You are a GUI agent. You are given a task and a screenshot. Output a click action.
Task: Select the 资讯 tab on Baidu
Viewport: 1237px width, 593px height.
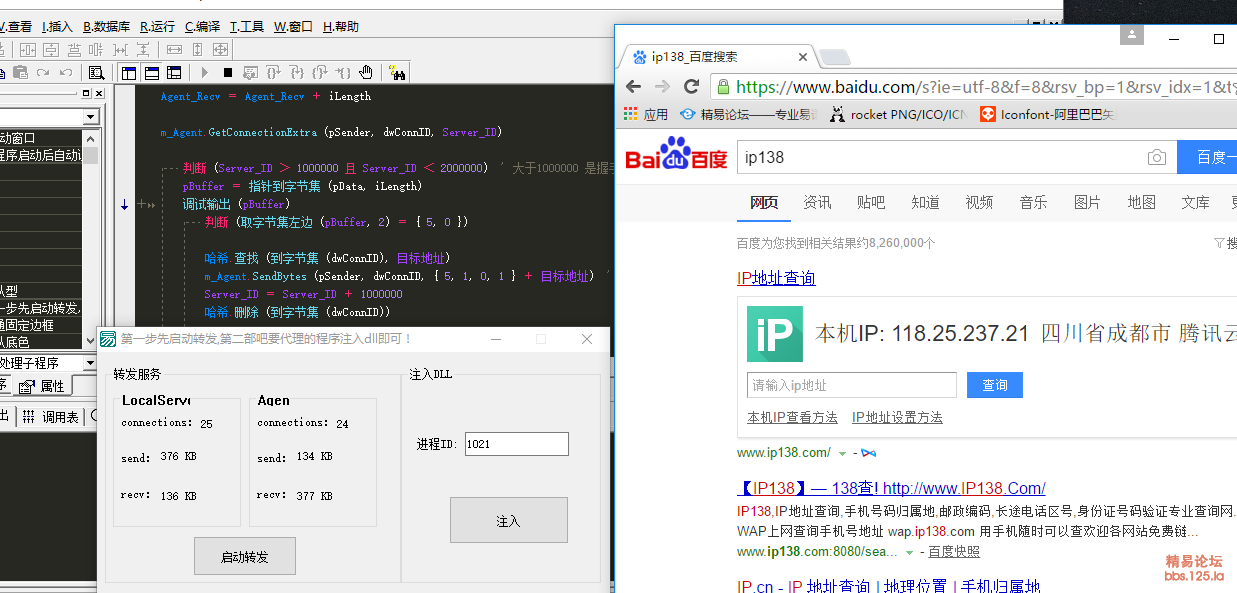click(817, 202)
